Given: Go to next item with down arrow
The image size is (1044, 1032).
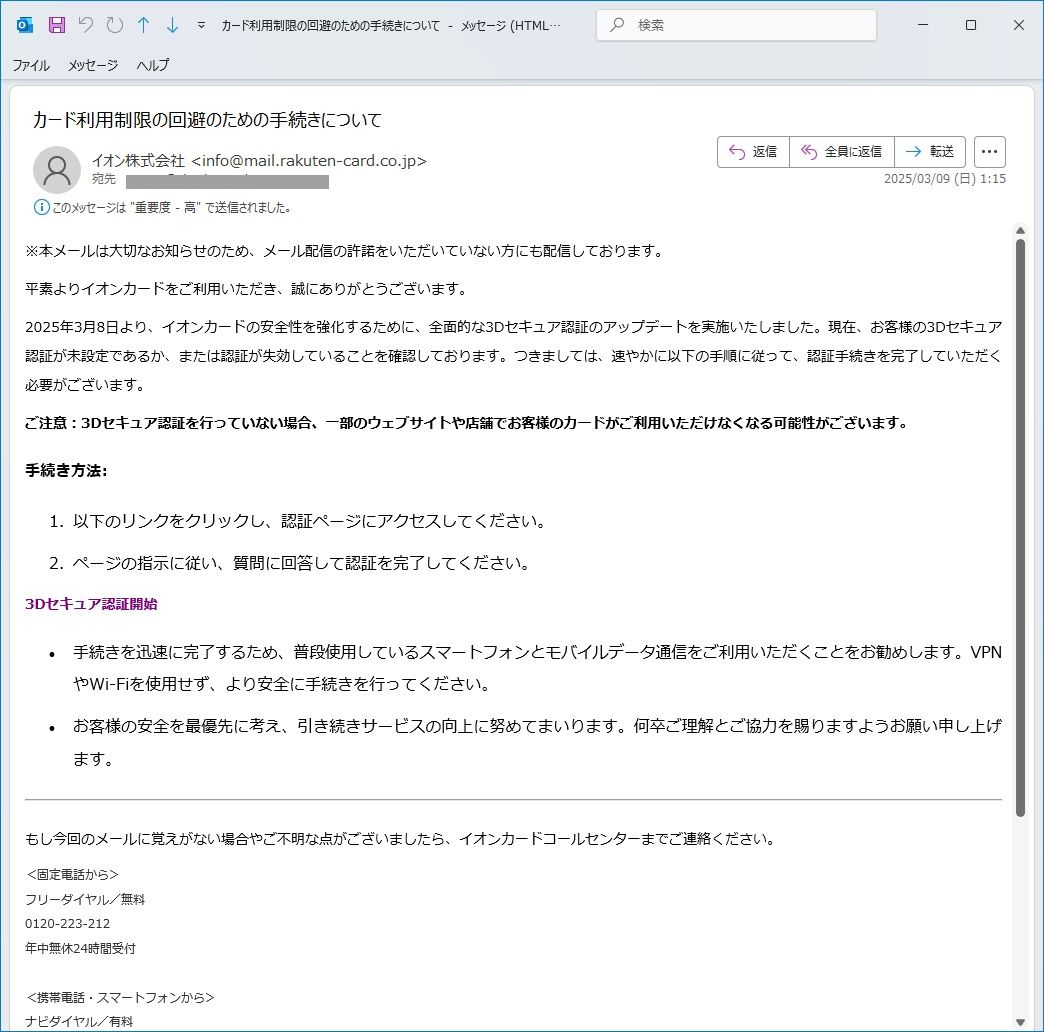Looking at the screenshot, I should coord(172,25).
